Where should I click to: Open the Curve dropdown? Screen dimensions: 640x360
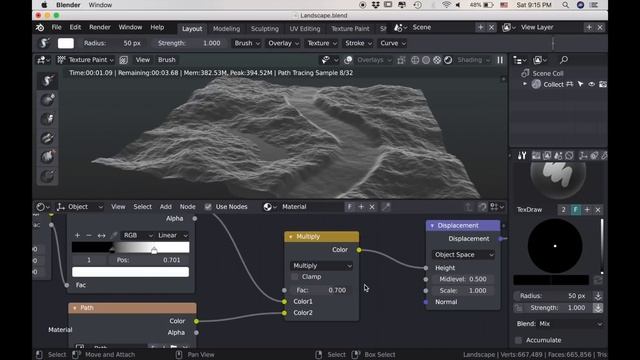(392, 43)
